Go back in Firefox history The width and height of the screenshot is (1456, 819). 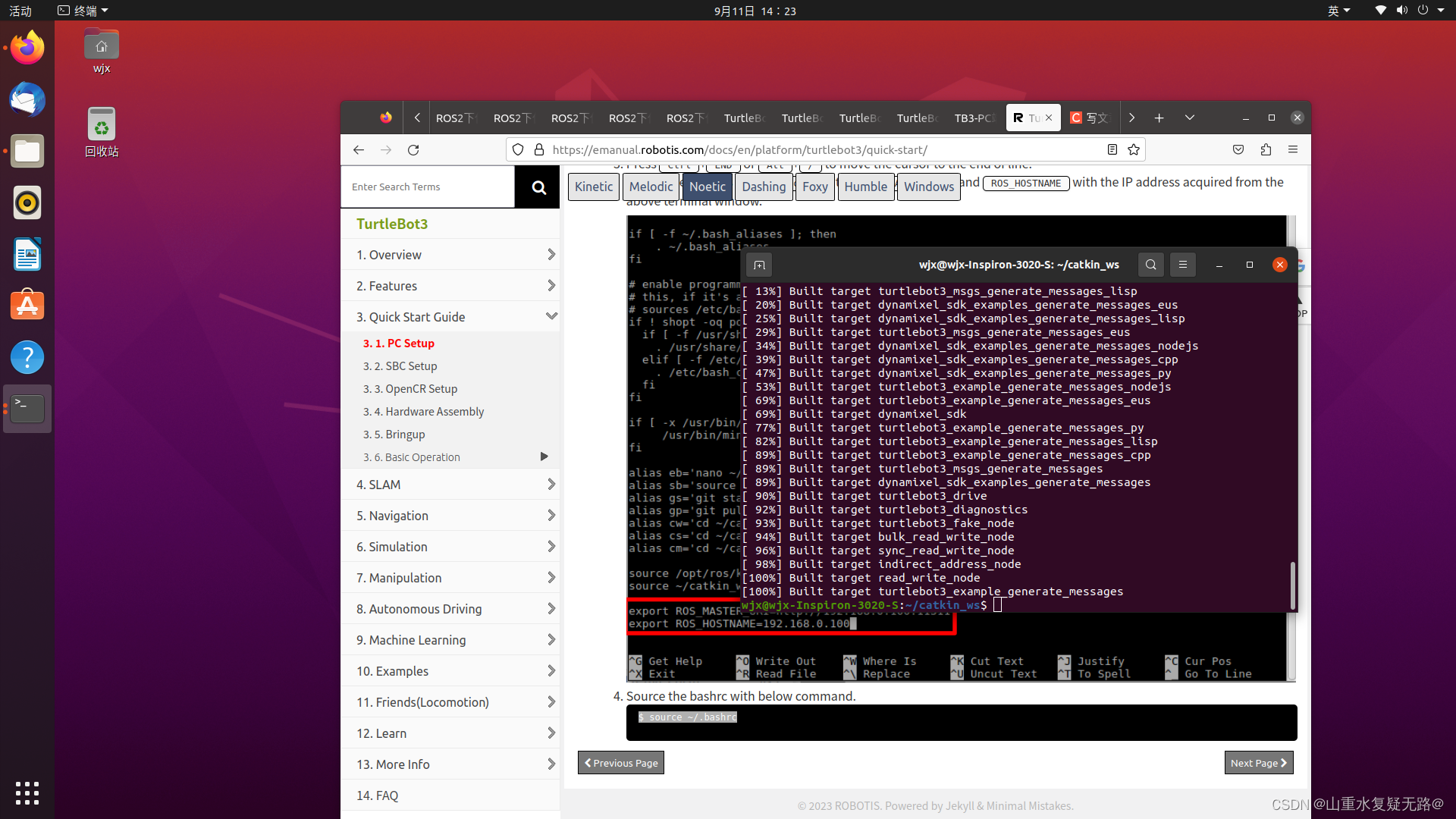[x=359, y=150]
